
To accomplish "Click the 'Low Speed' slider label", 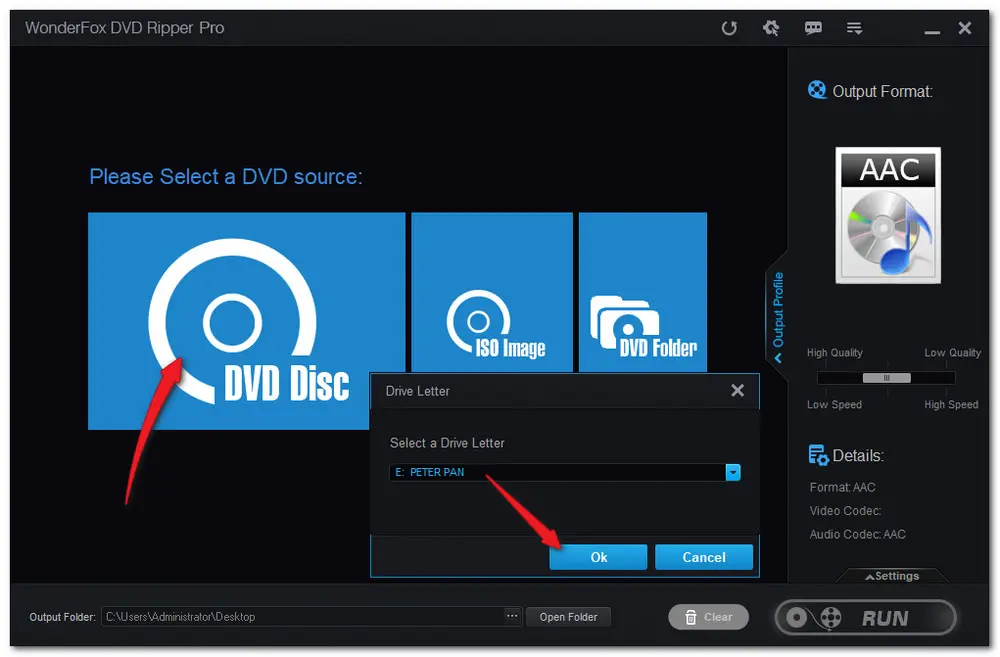I will 834,404.
